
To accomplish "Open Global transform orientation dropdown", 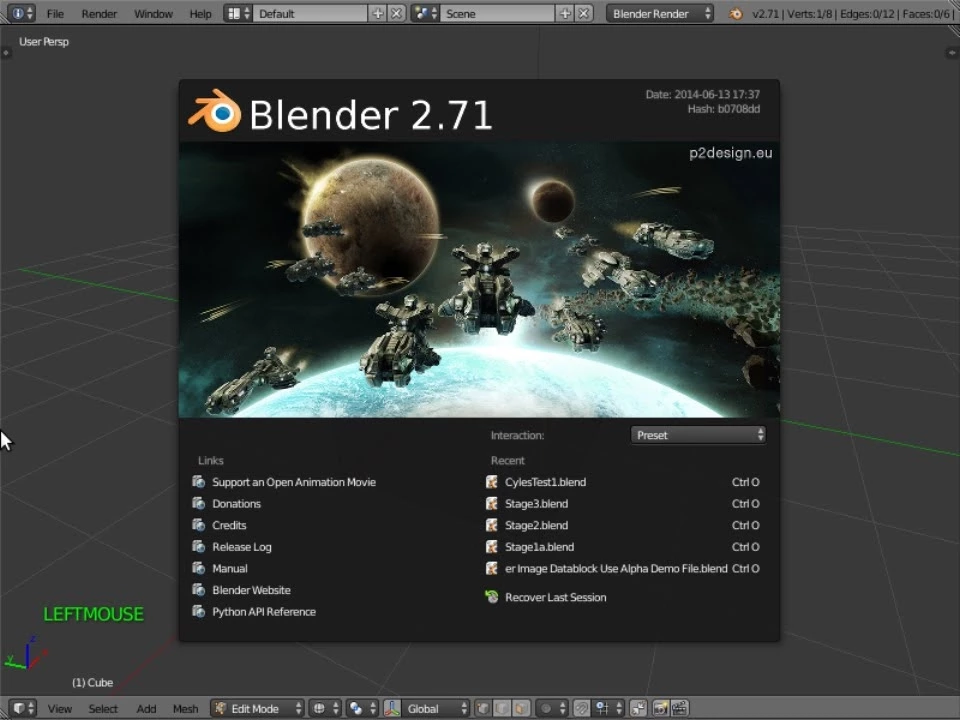I will 435,708.
